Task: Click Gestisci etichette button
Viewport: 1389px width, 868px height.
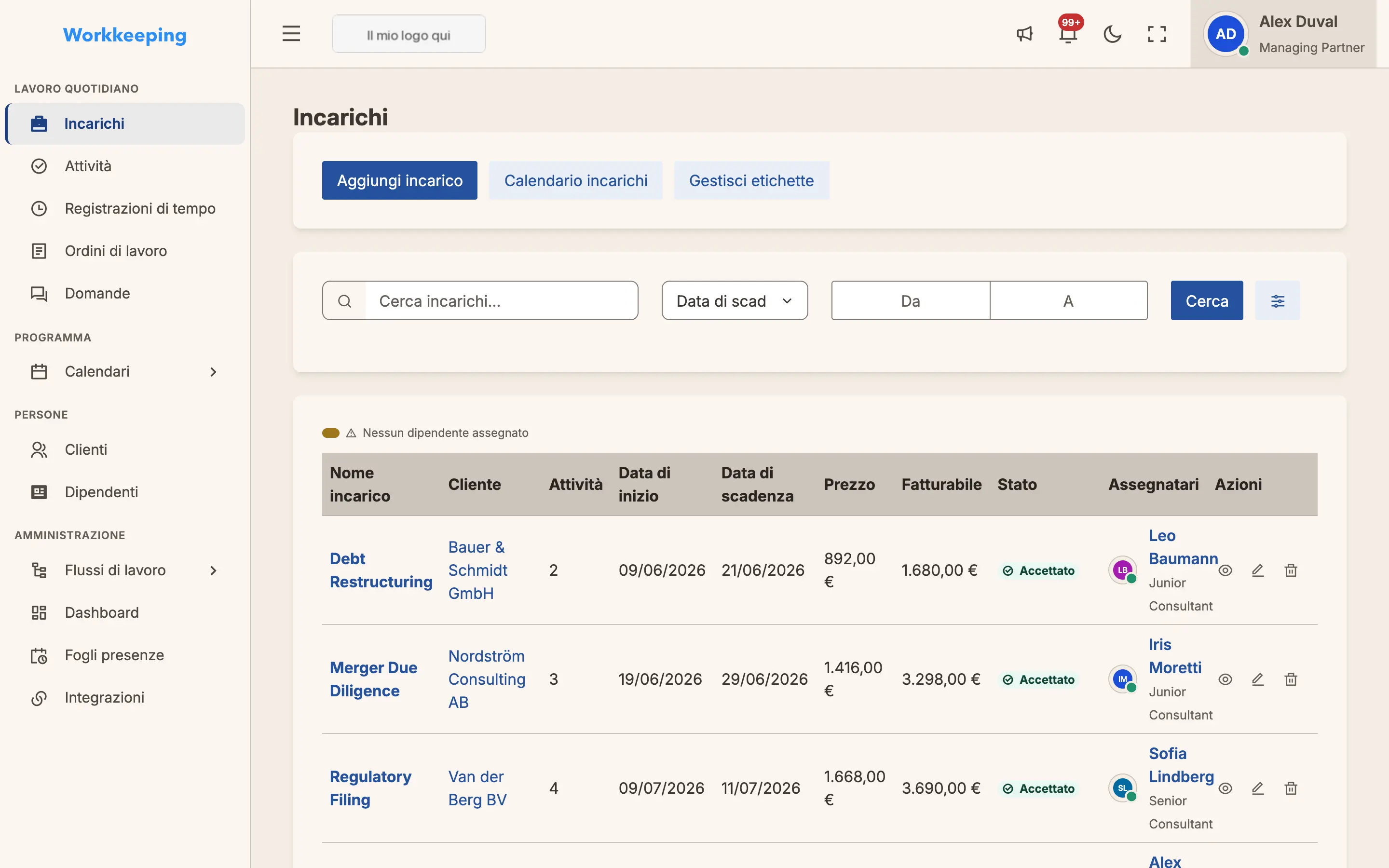Action: [751, 180]
